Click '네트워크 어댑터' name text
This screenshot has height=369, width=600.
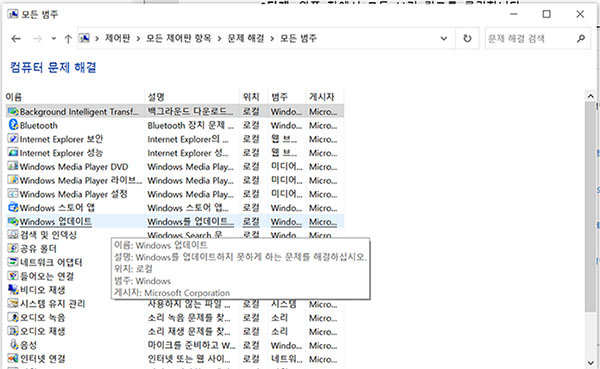point(51,263)
